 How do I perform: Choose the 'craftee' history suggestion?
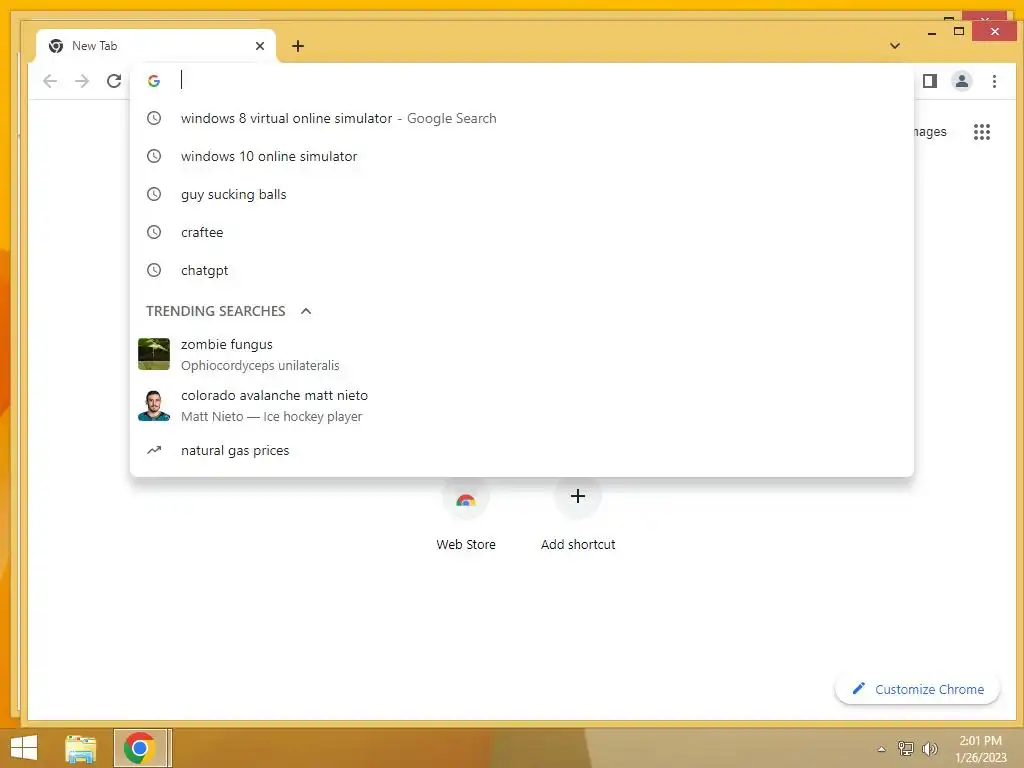tap(522, 232)
